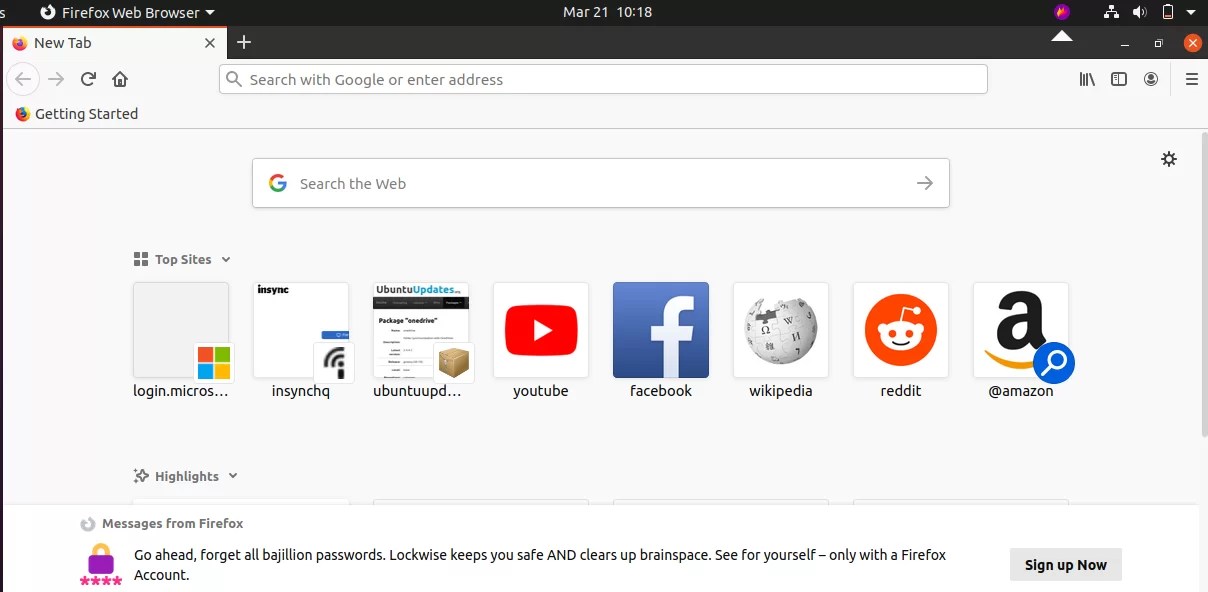Open the Firefox account menu
1208x592 pixels.
(1151, 79)
